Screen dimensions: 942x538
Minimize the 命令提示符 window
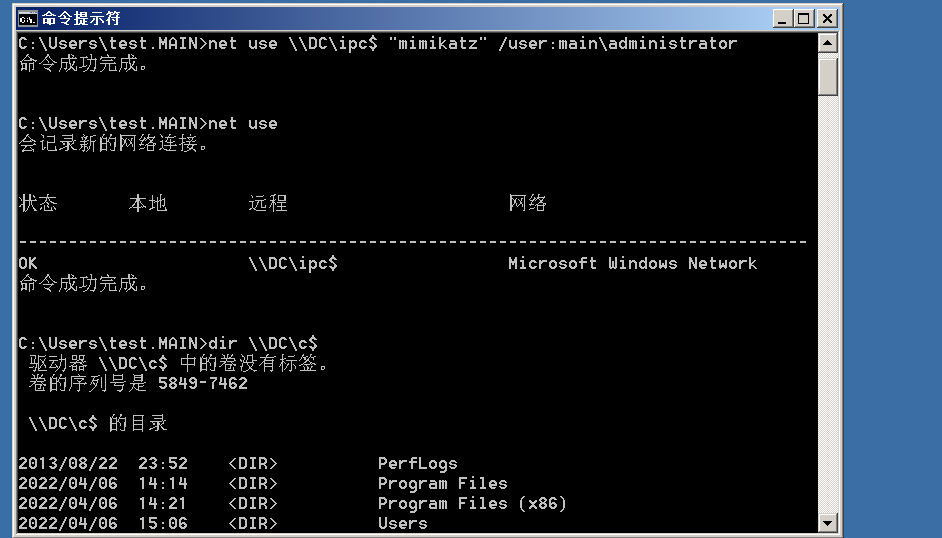[783, 18]
